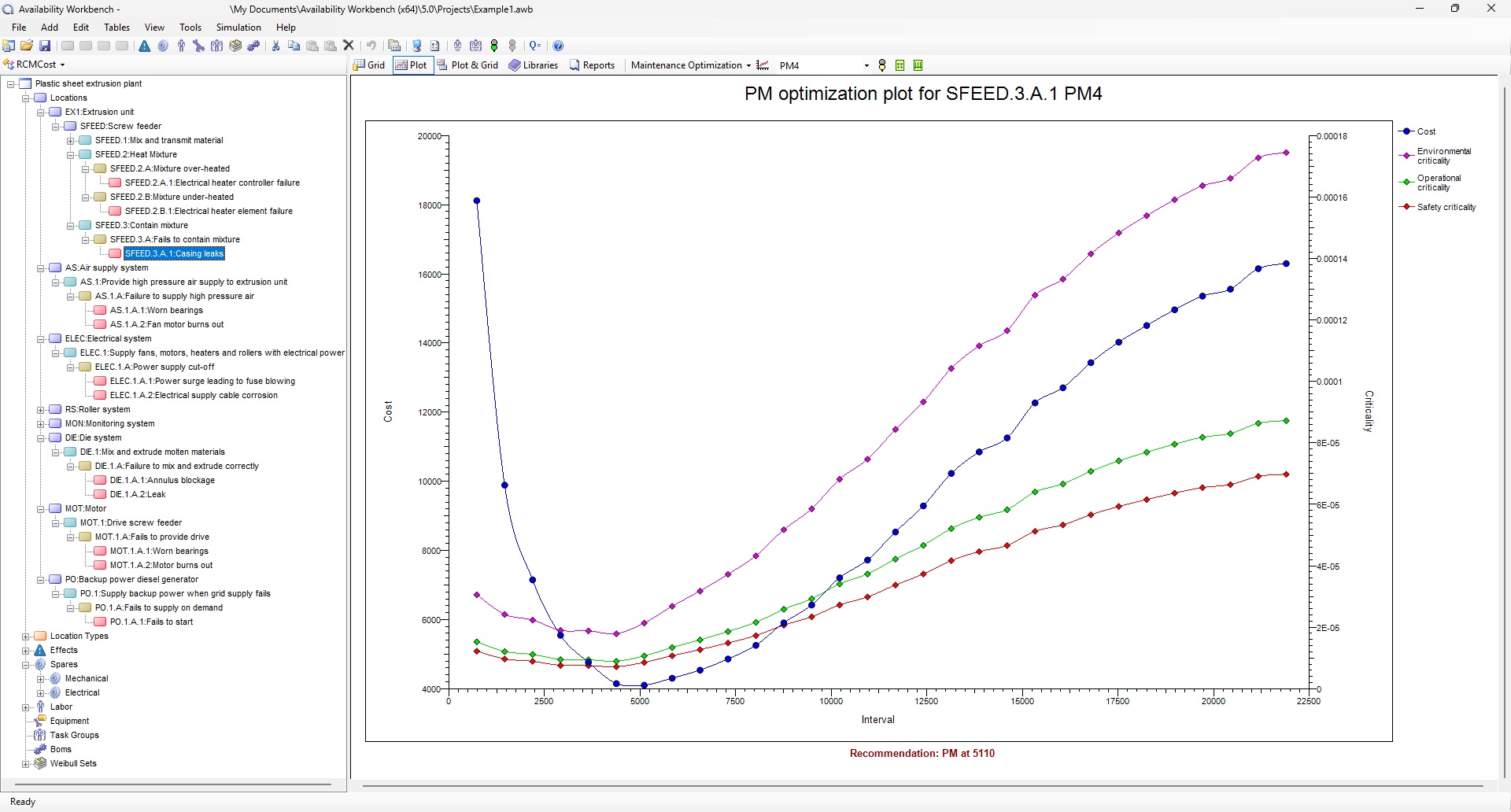Click the Labor person icon in toolbar
Viewport: 1511px width, 812px height.
tap(181, 46)
